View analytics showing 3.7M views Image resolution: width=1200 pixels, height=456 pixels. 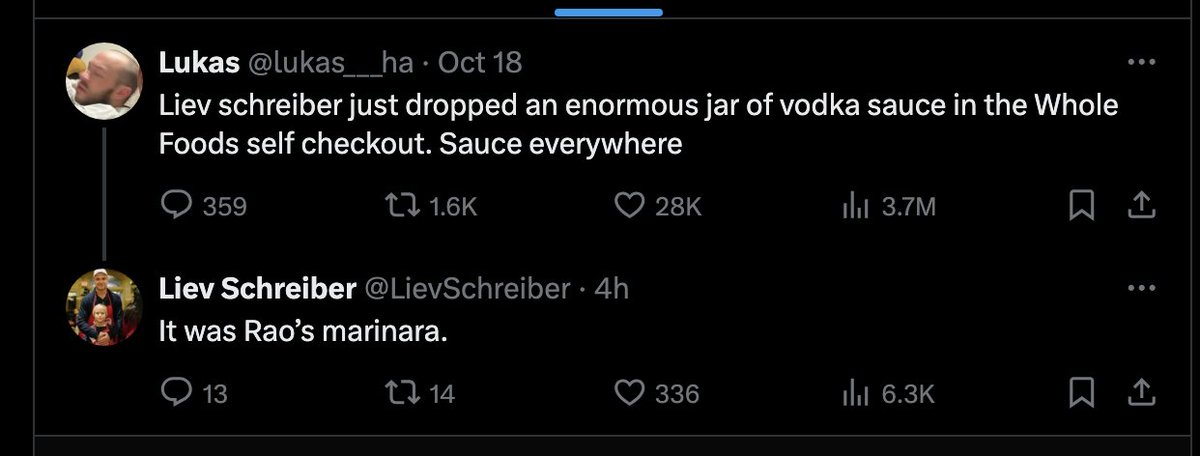tap(854, 206)
